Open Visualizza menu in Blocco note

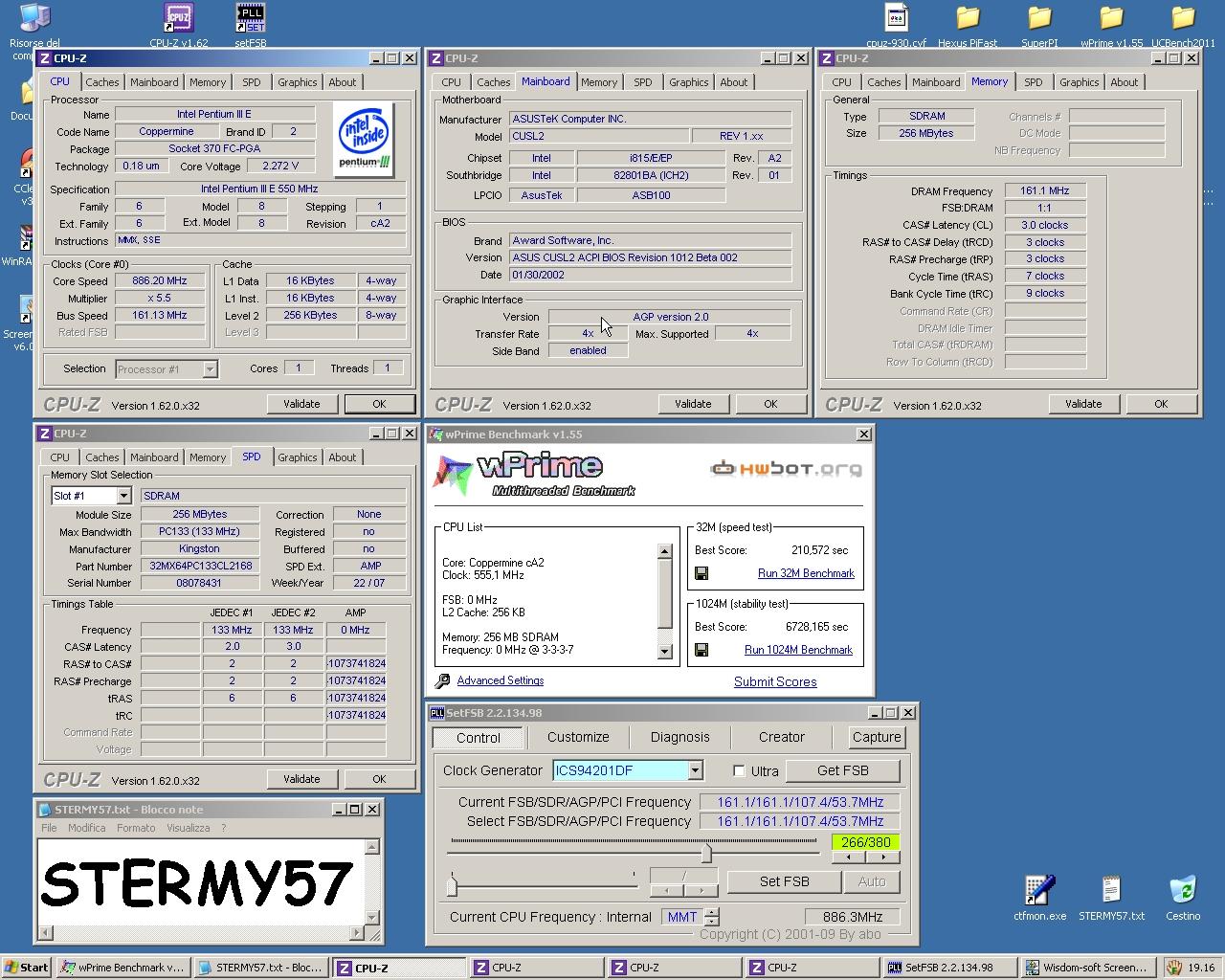point(188,828)
